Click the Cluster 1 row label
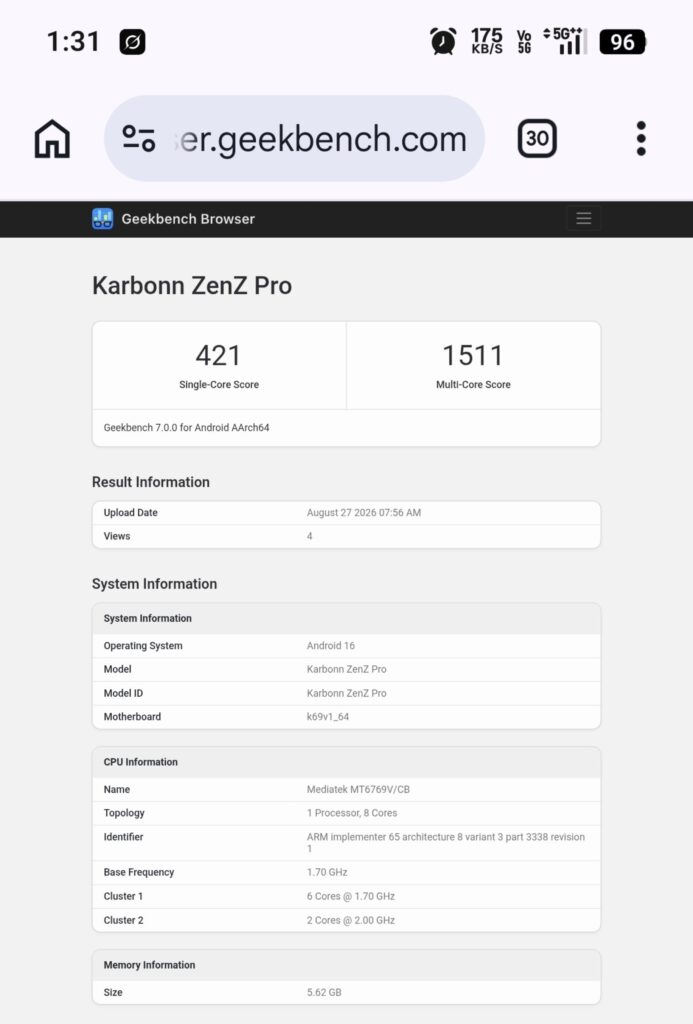 123,897
